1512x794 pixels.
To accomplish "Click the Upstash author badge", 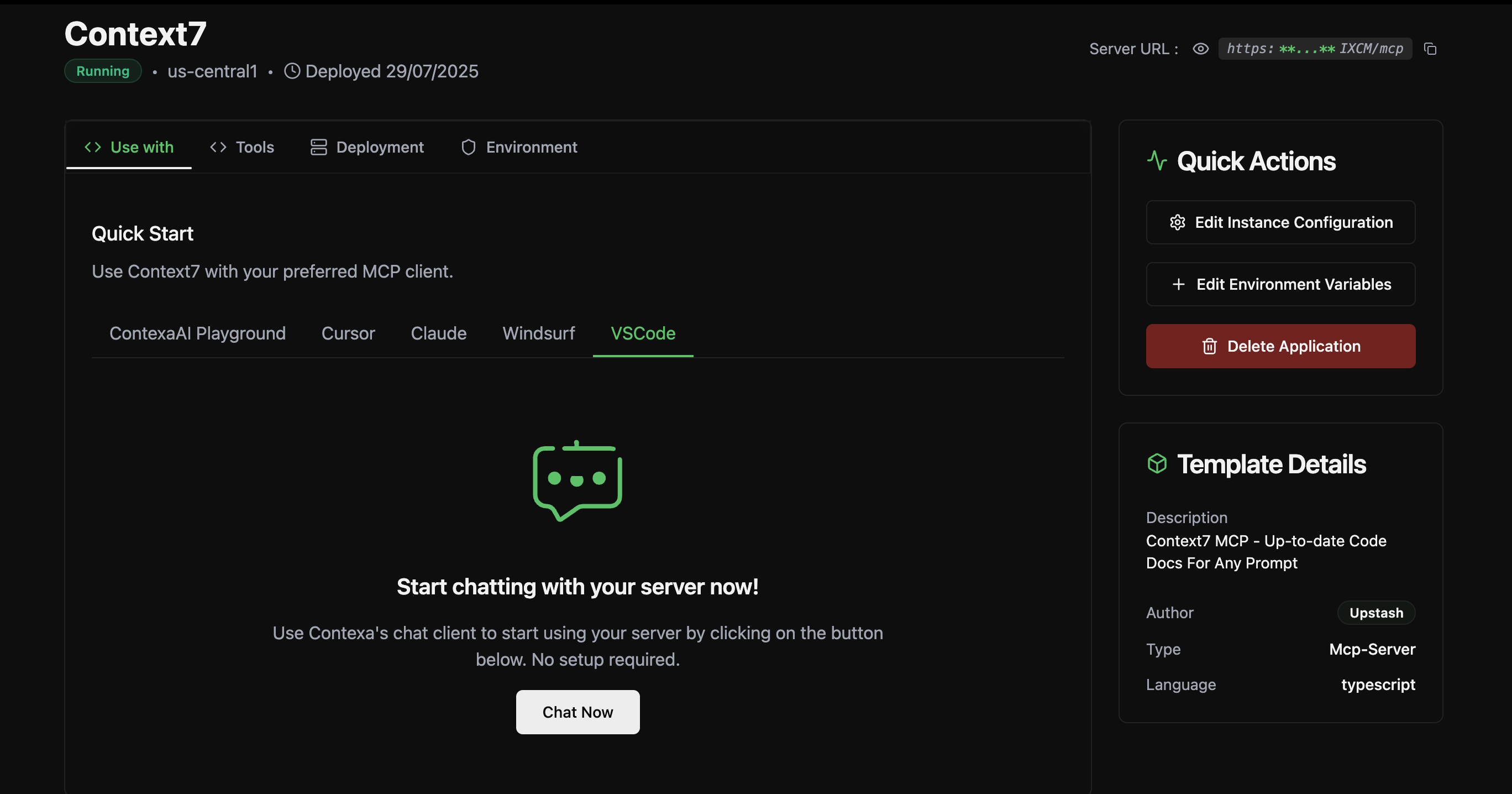I will pyautogui.click(x=1376, y=613).
